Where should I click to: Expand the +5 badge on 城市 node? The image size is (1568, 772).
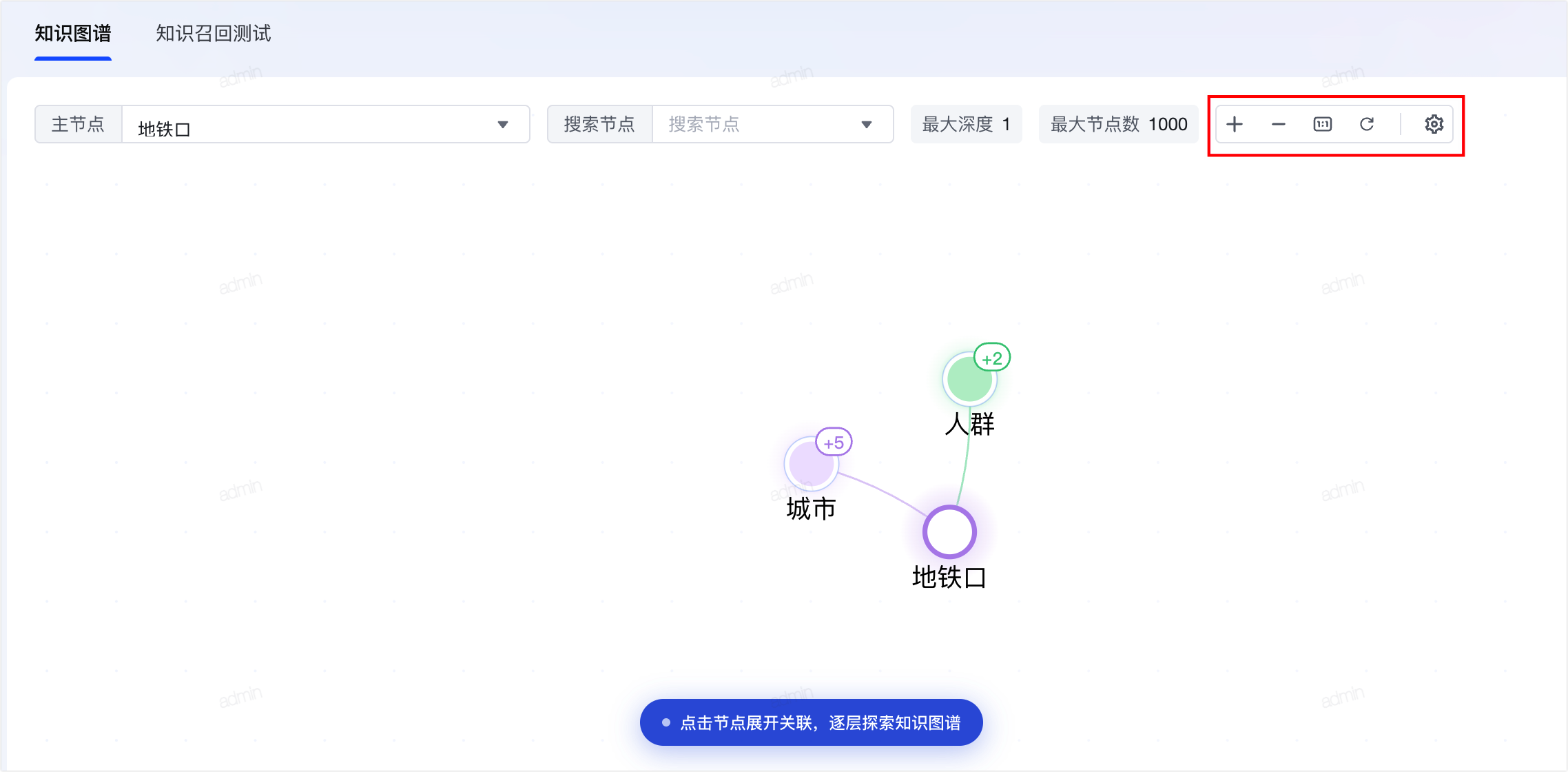(834, 442)
